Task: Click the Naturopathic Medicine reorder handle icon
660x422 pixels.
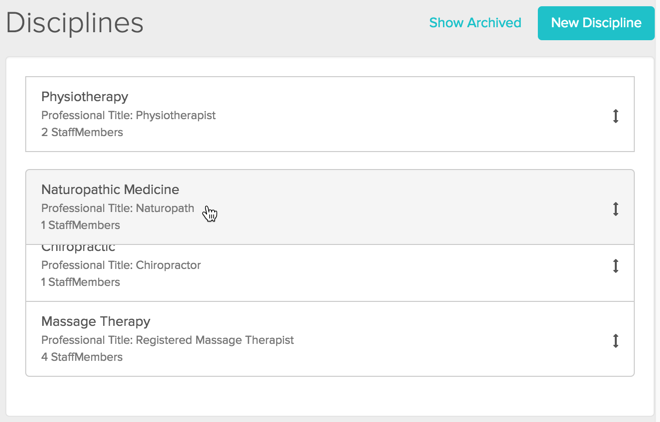Action: 615,209
